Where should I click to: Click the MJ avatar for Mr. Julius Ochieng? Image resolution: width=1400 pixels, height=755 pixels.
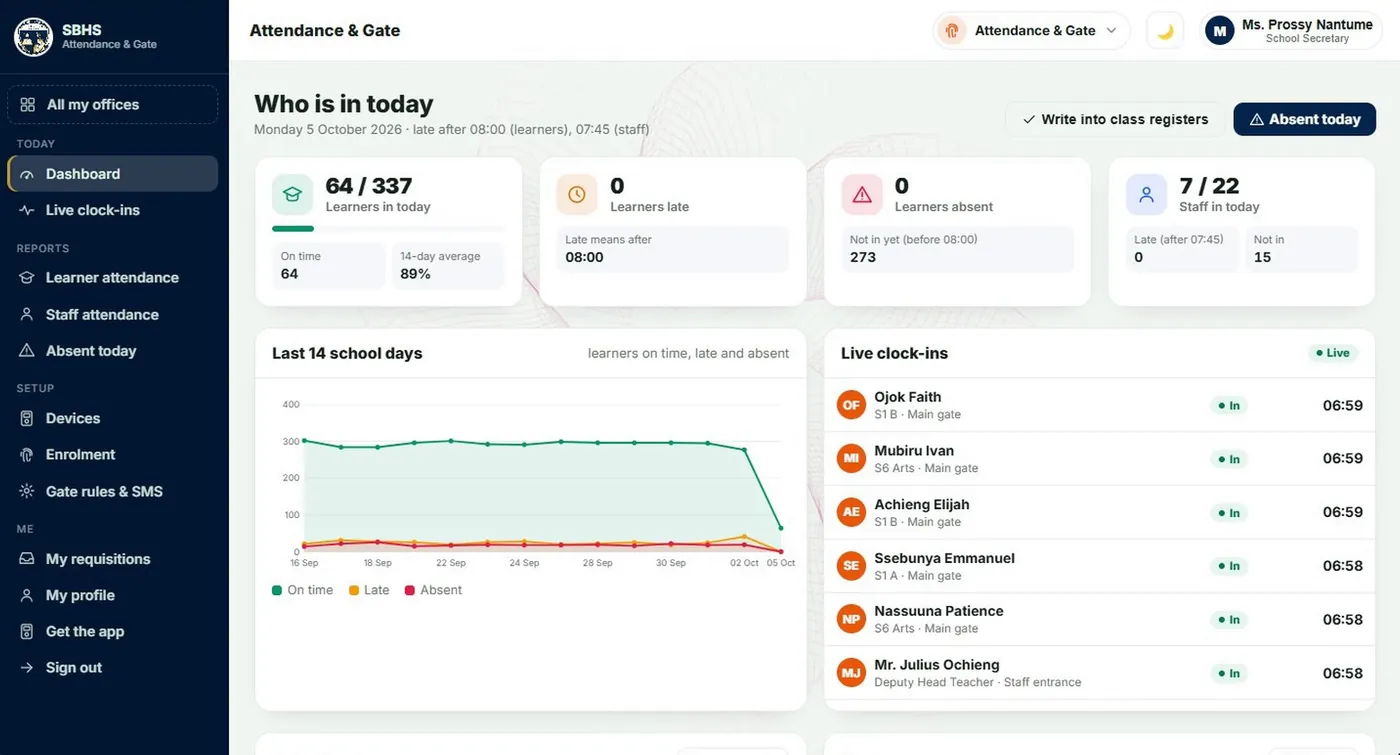(851, 673)
